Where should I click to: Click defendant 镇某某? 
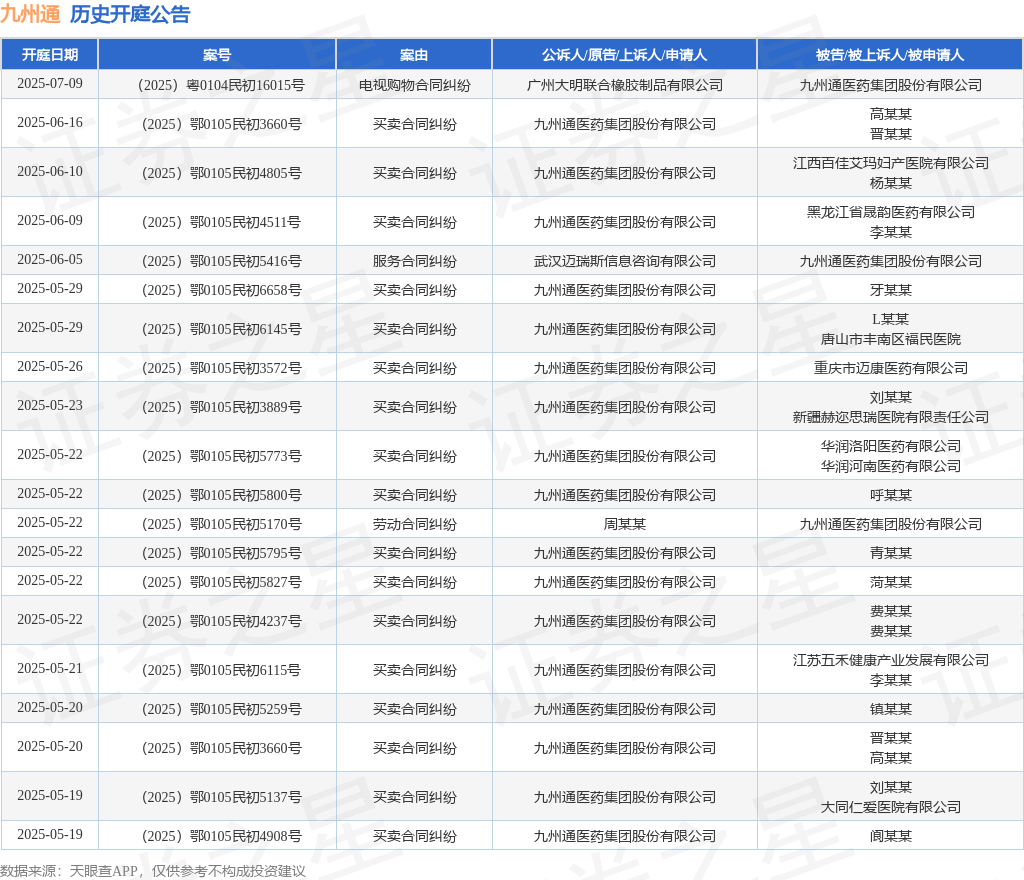pyautogui.click(x=891, y=709)
